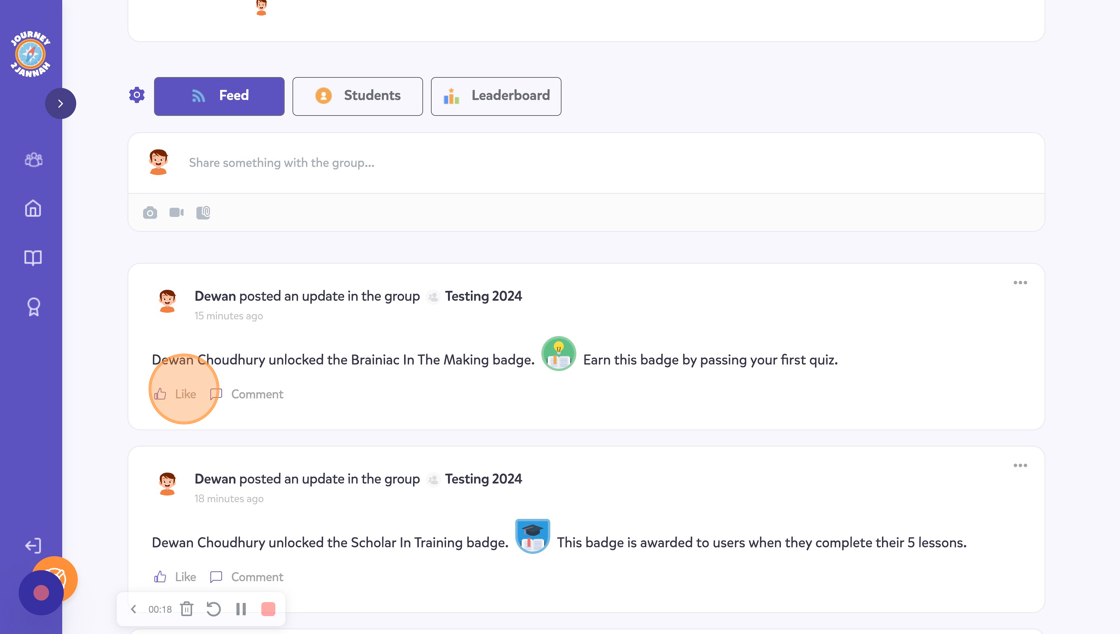Click the '15 minutes ago' timestamp
1120x634 pixels.
(229, 316)
